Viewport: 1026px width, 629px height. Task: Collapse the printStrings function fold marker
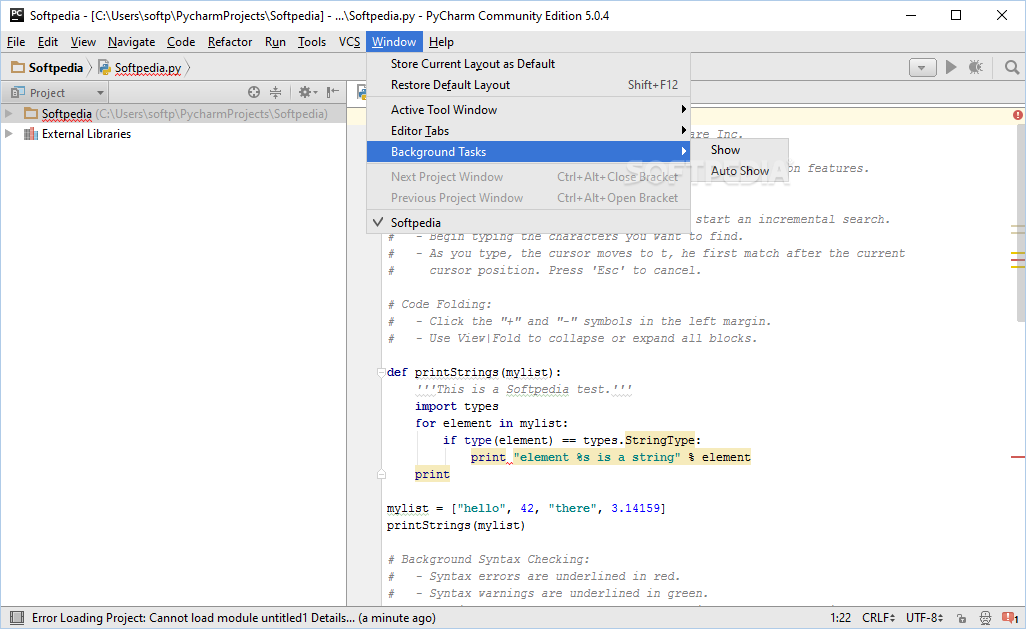[x=381, y=372]
